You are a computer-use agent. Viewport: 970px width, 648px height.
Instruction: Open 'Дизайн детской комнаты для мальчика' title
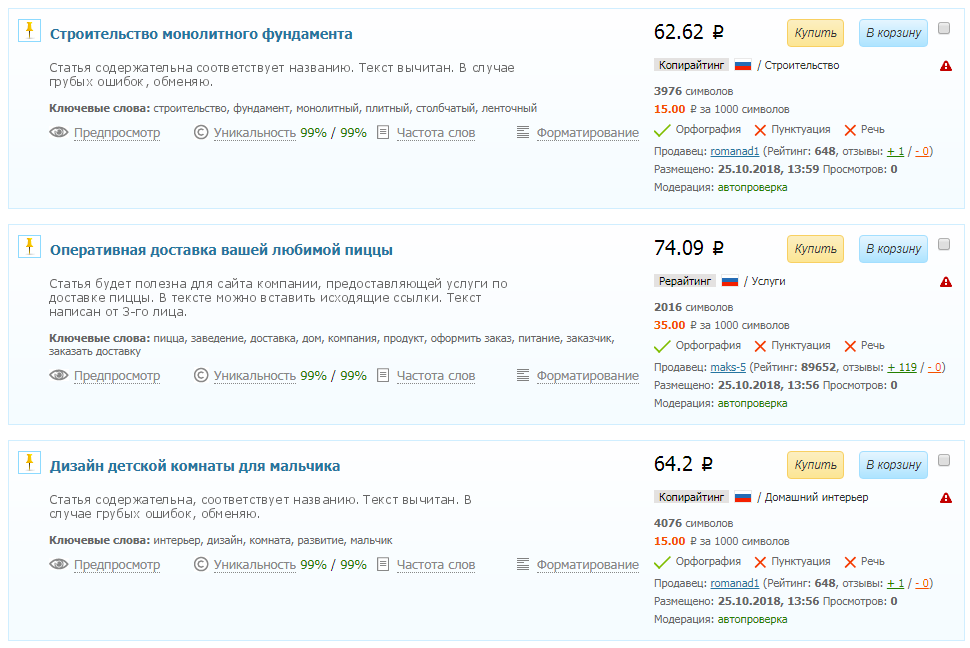click(195, 466)
